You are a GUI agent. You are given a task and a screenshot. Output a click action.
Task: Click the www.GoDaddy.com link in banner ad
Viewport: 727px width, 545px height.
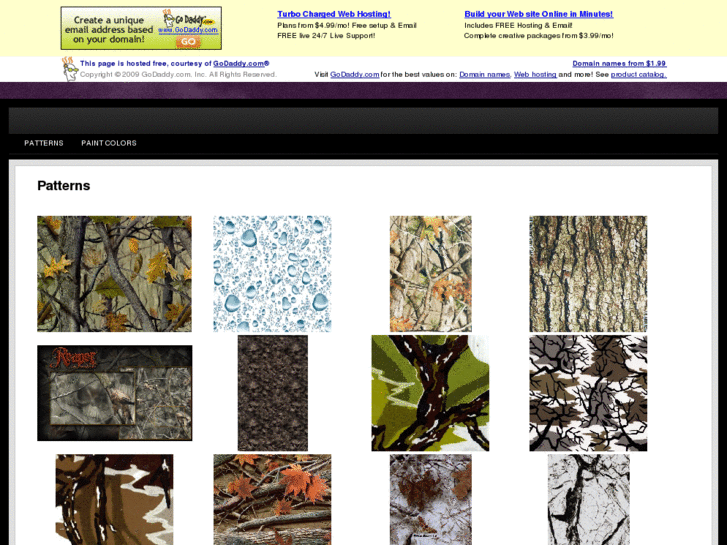click(188, 30)
